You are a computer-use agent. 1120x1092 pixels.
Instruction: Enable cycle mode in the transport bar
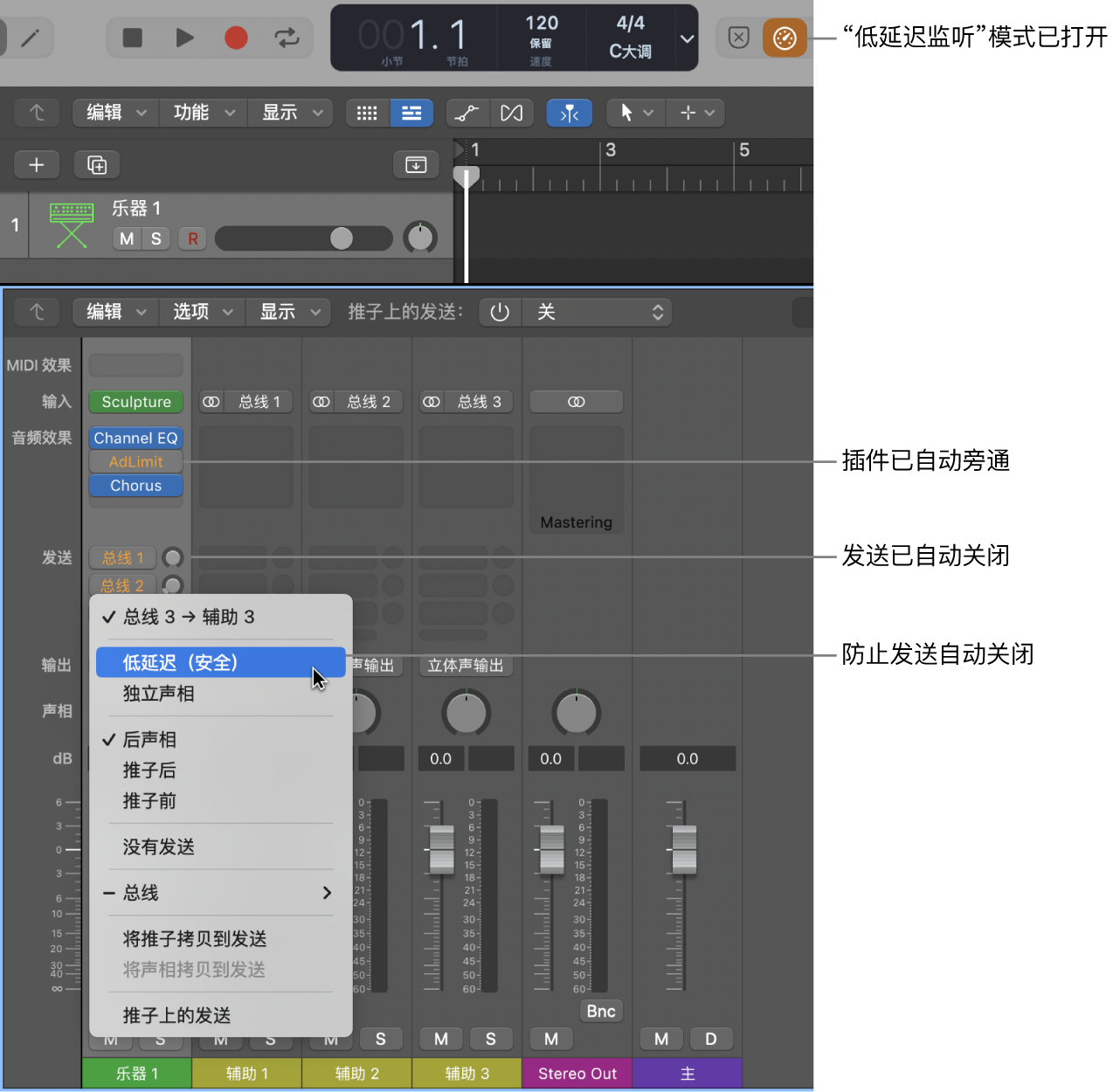(x=287, y=38)
